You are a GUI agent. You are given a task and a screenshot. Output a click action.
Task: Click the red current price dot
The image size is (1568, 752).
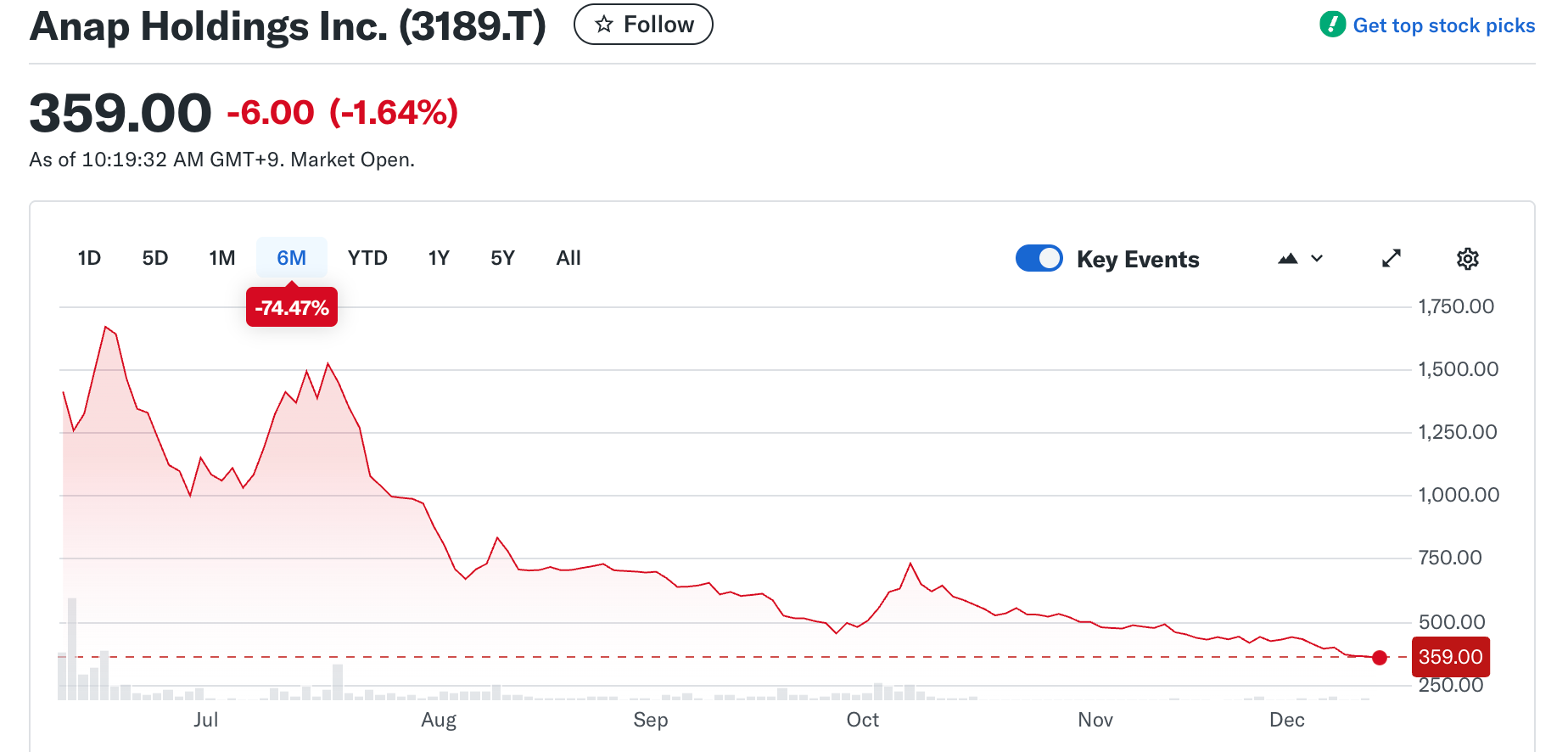point(1380,658)
